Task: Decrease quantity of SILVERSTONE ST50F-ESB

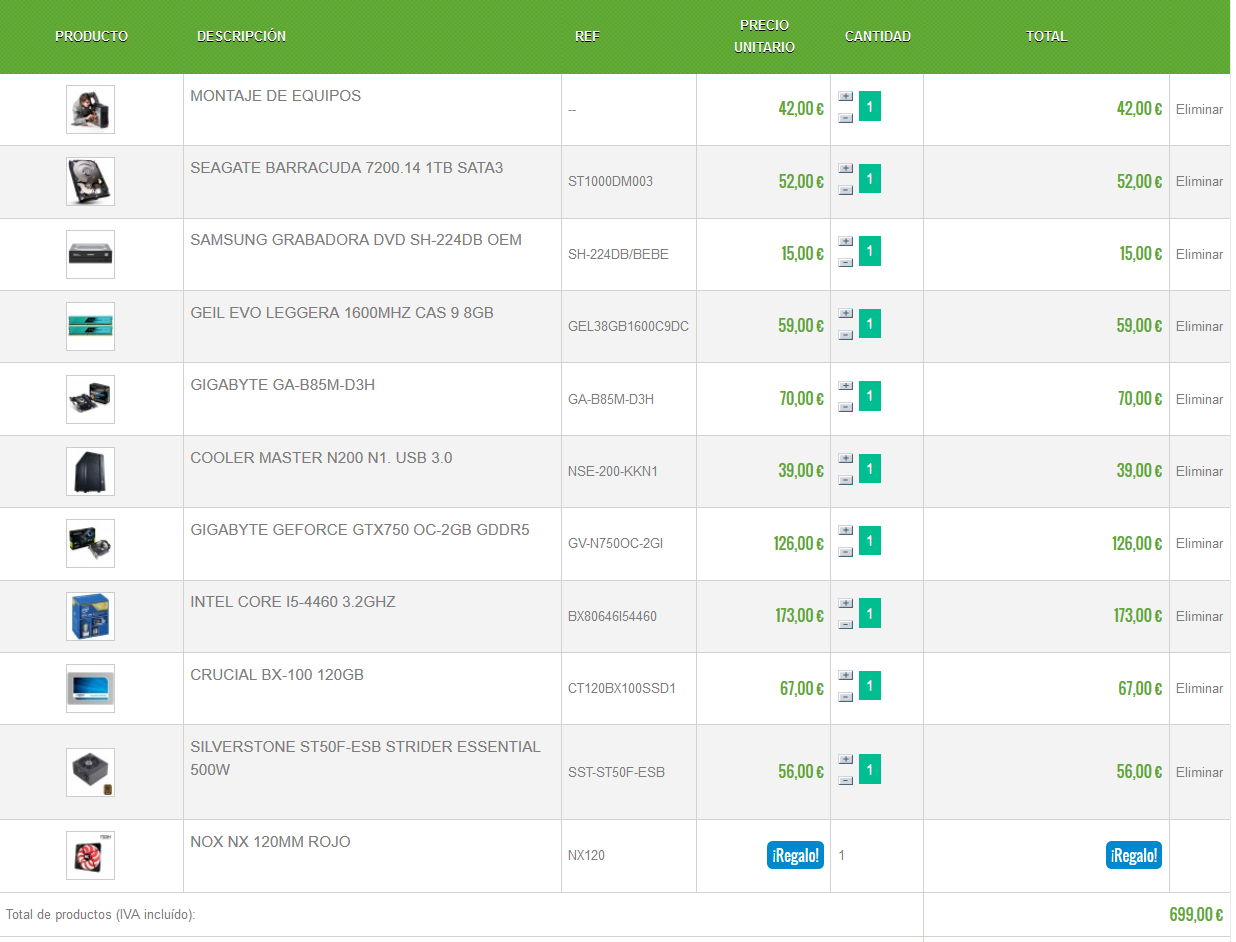Action: pyautogui.click(x=845, y=780)
